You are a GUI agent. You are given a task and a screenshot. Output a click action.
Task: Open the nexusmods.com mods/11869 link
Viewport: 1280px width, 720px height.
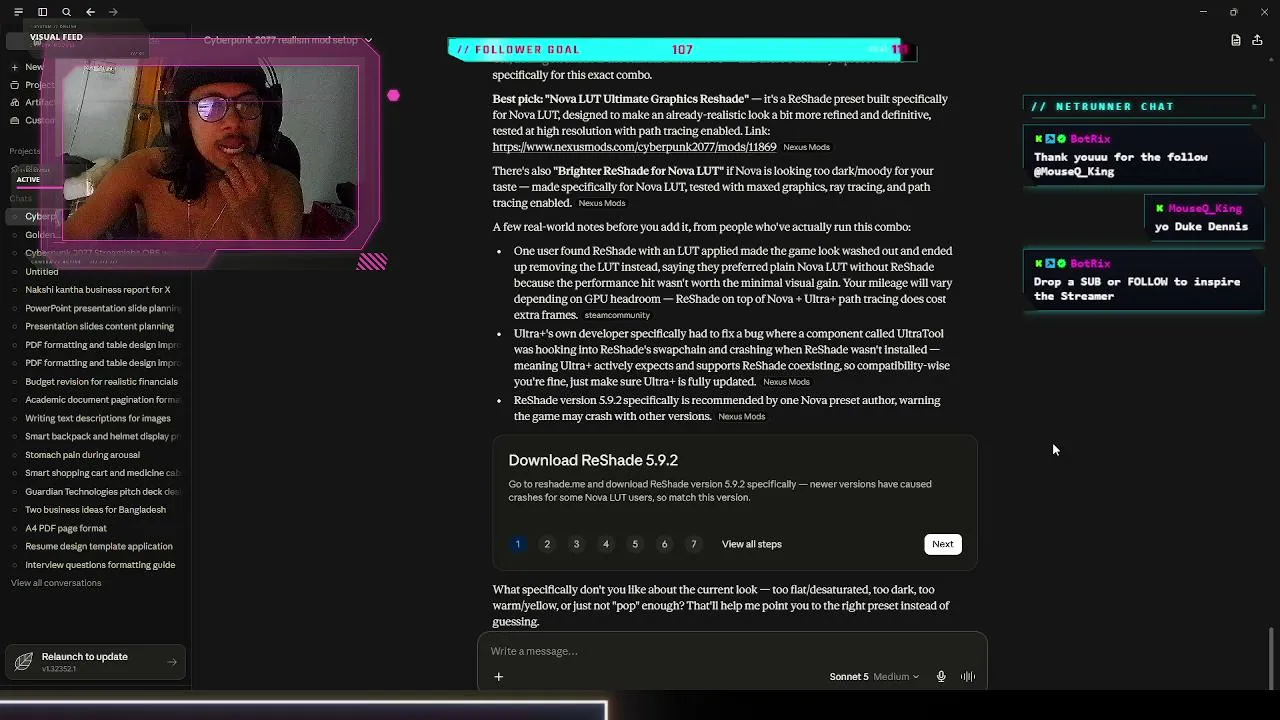634,147
